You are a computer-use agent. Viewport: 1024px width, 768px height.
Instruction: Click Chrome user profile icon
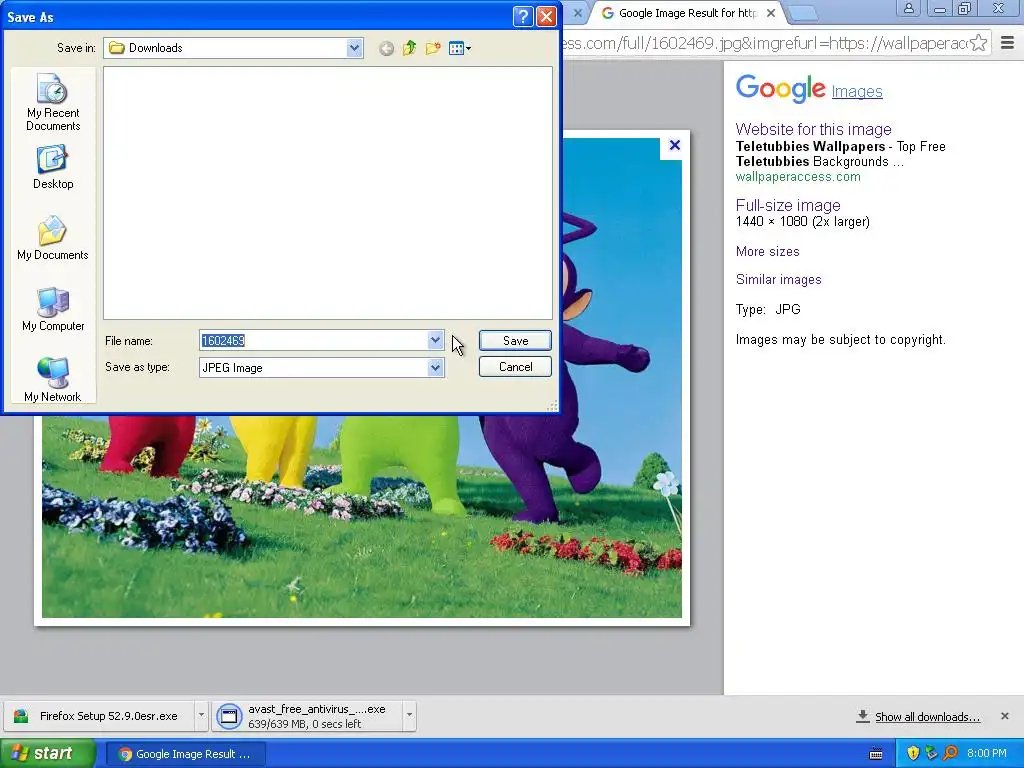tap(908, 8)
